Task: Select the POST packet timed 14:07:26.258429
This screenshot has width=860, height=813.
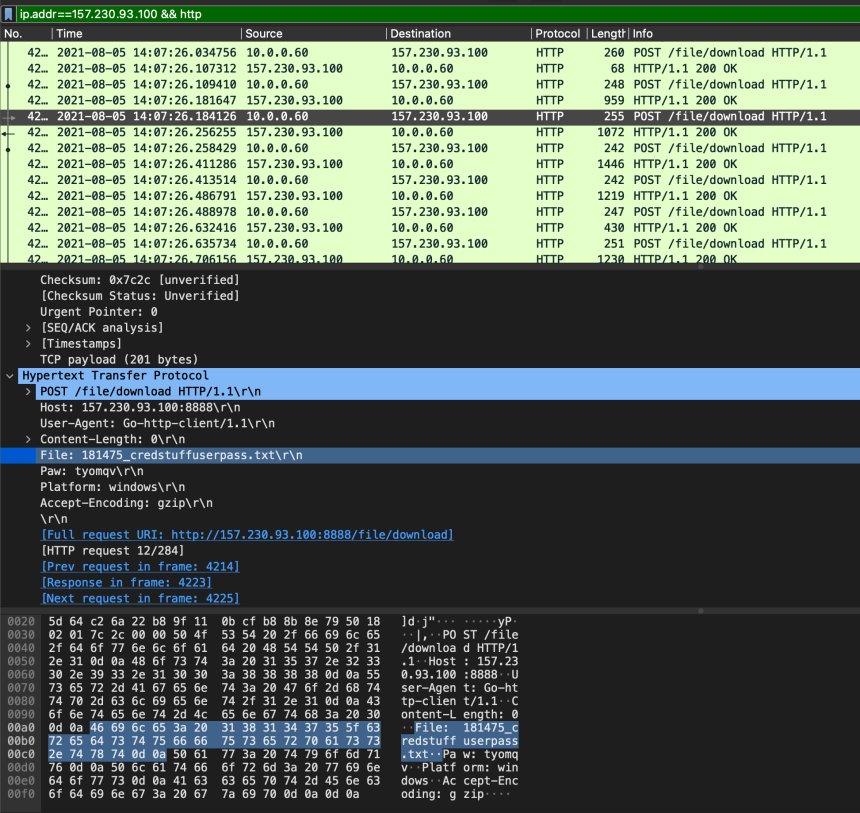Action: [430, 148]
